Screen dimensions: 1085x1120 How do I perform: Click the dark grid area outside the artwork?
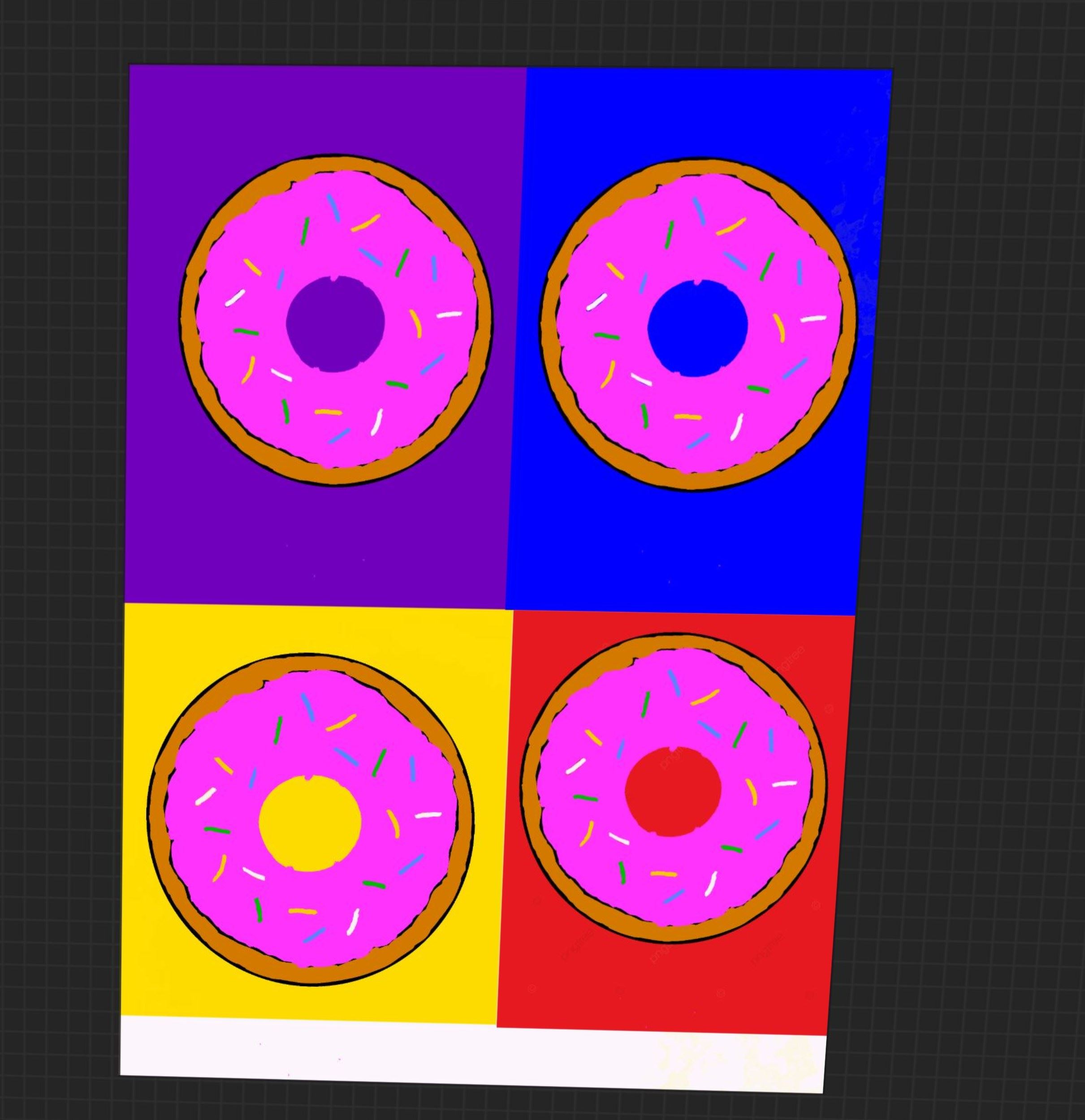[972, 572]
